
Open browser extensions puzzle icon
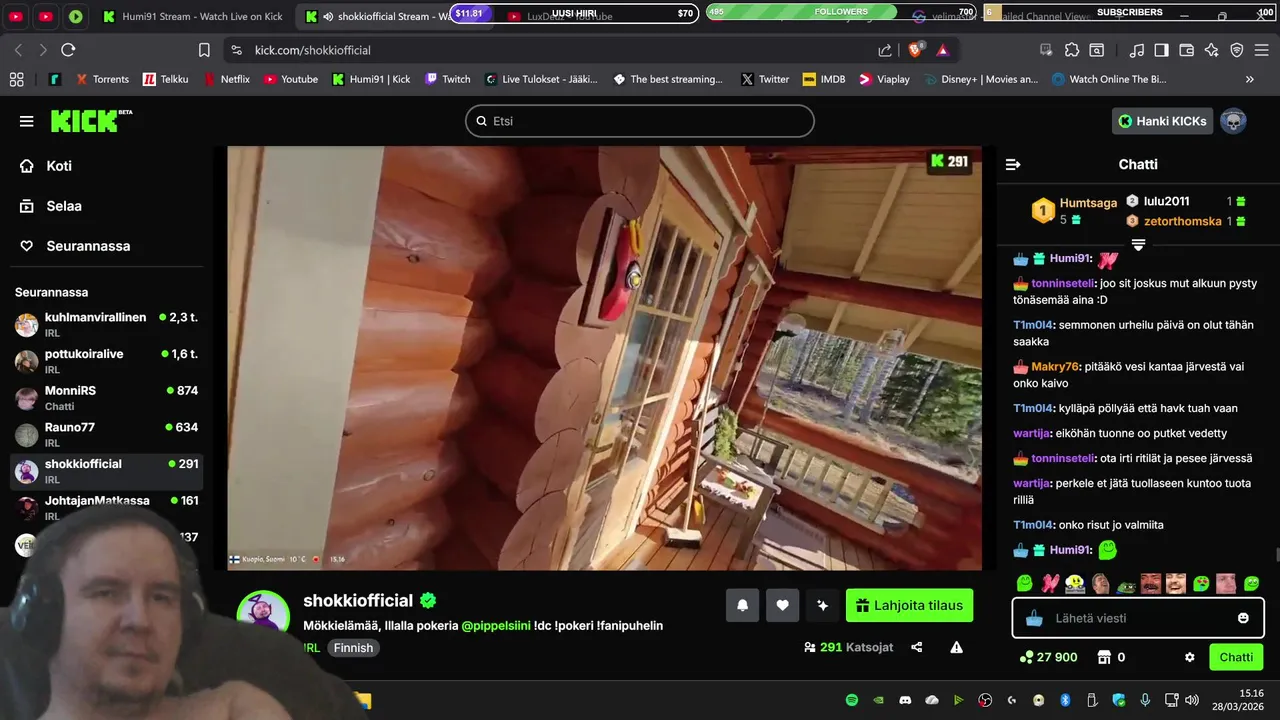pos(1071,50)
